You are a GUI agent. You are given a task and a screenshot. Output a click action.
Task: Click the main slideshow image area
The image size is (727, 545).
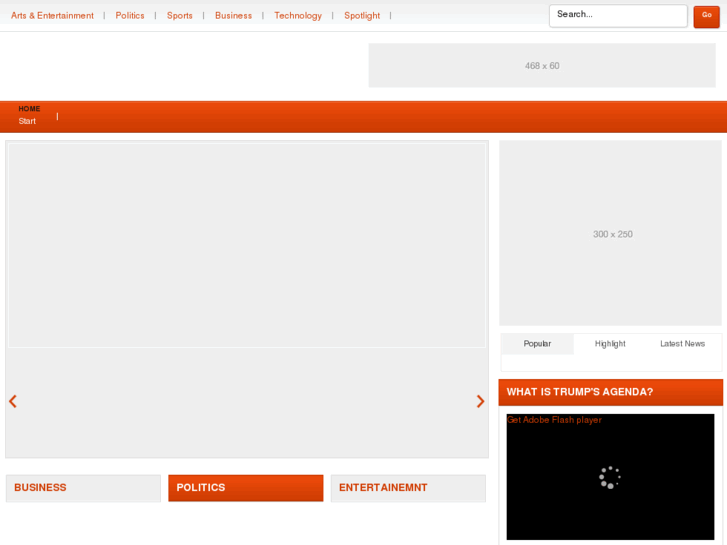[x=247, y=245]
